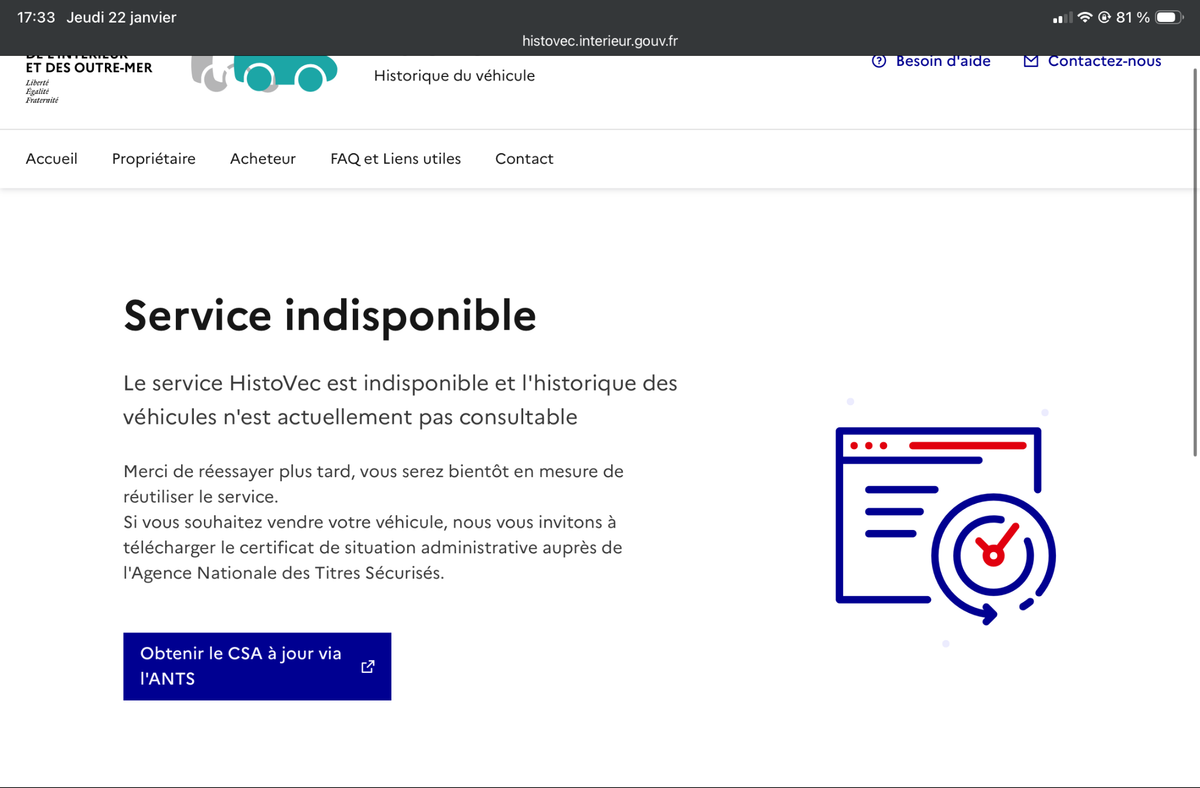This screenshot has height=788, width=1200.
Task: Tap the Wi-Fi status icon
Action: click(x=1085, y=18)
